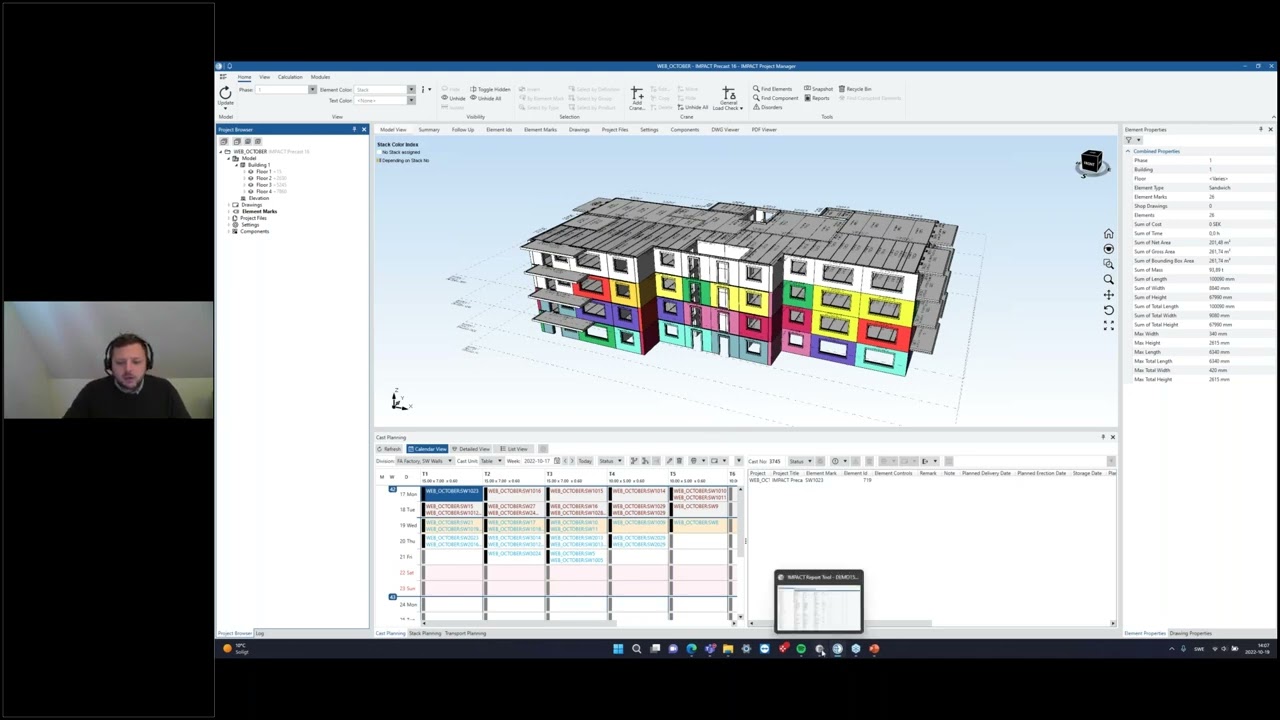Screen dimensions: 1280x720
Task: Select the Elevation tree item
Action: pyautogui.click(x=259, y=198)
